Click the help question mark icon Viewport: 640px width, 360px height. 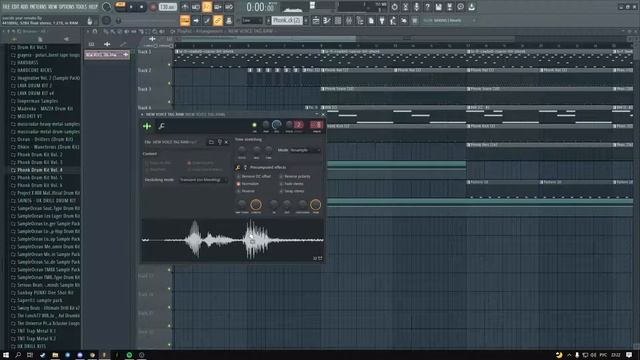pos(427,7)
